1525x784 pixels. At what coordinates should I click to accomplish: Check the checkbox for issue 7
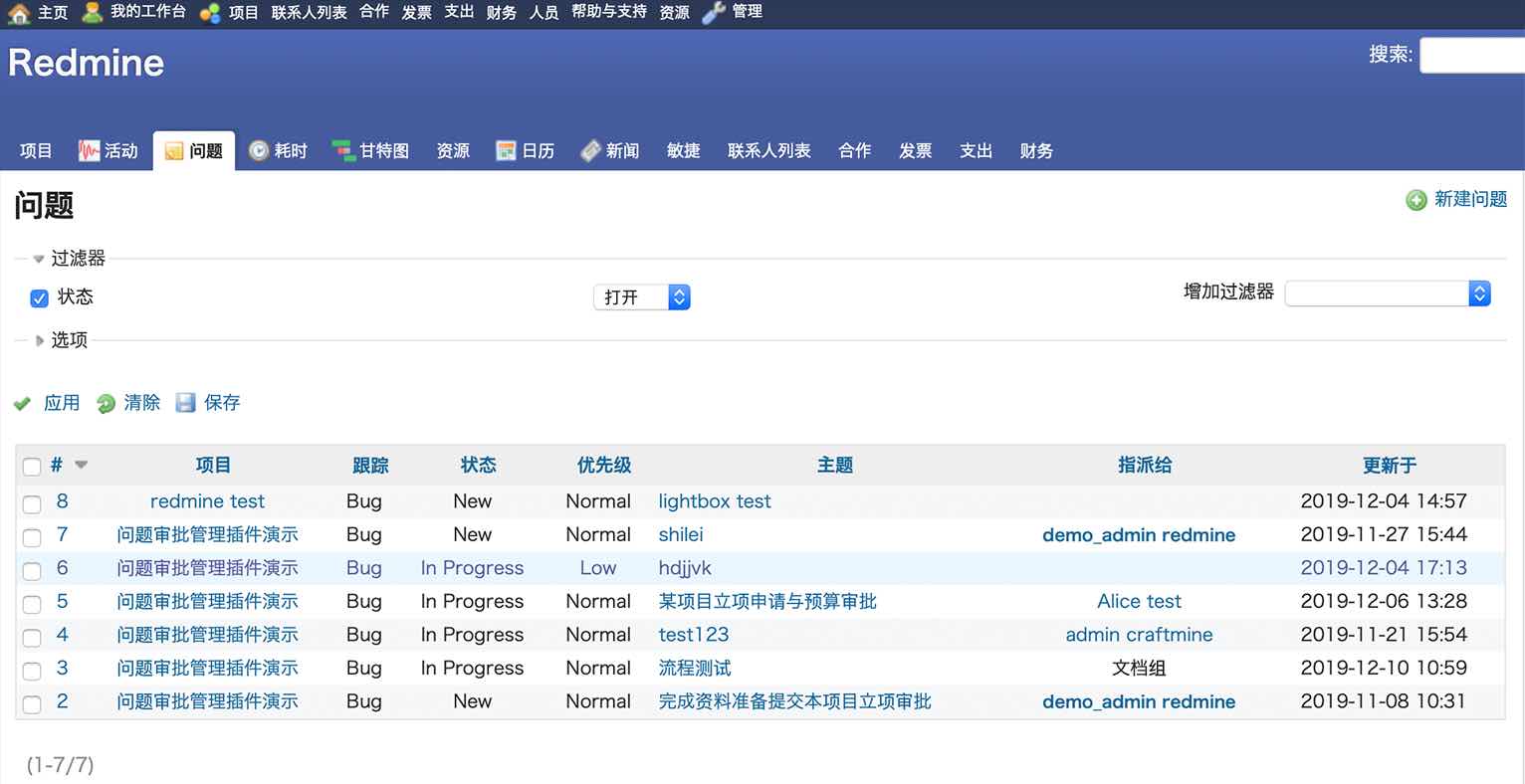[32, 537]
